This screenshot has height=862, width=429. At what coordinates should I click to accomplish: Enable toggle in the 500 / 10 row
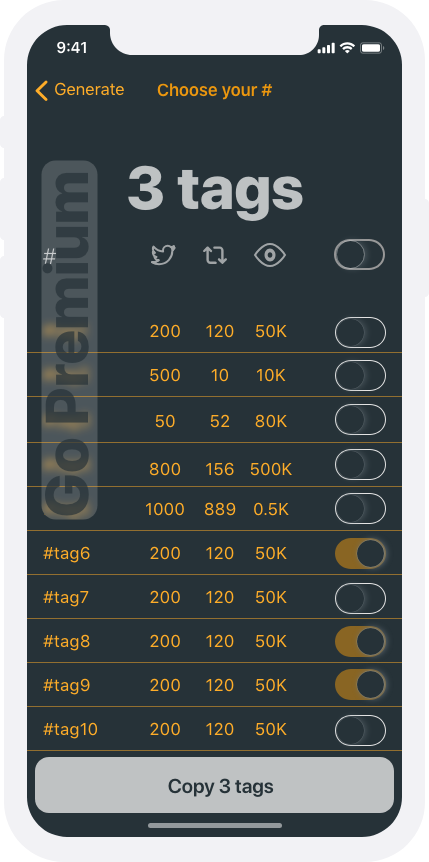tap(360, 375)
